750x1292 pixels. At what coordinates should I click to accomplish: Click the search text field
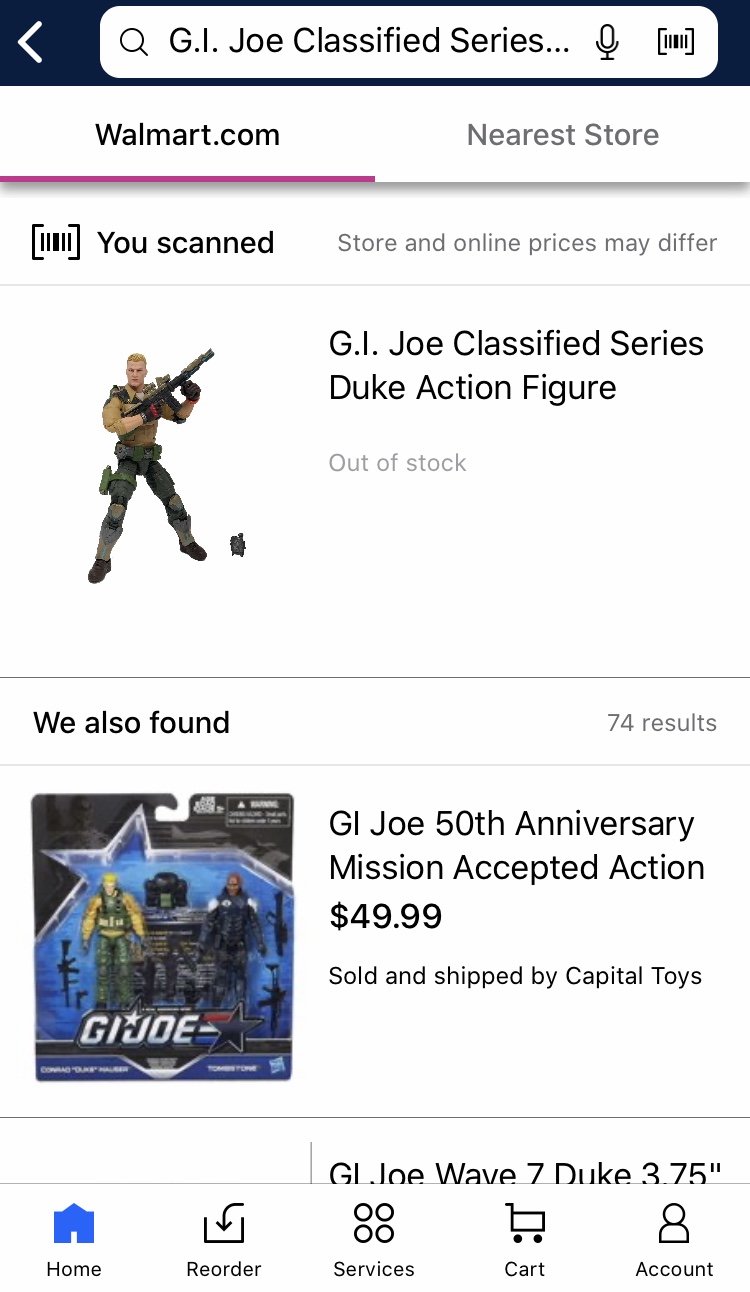pos(370,42)
